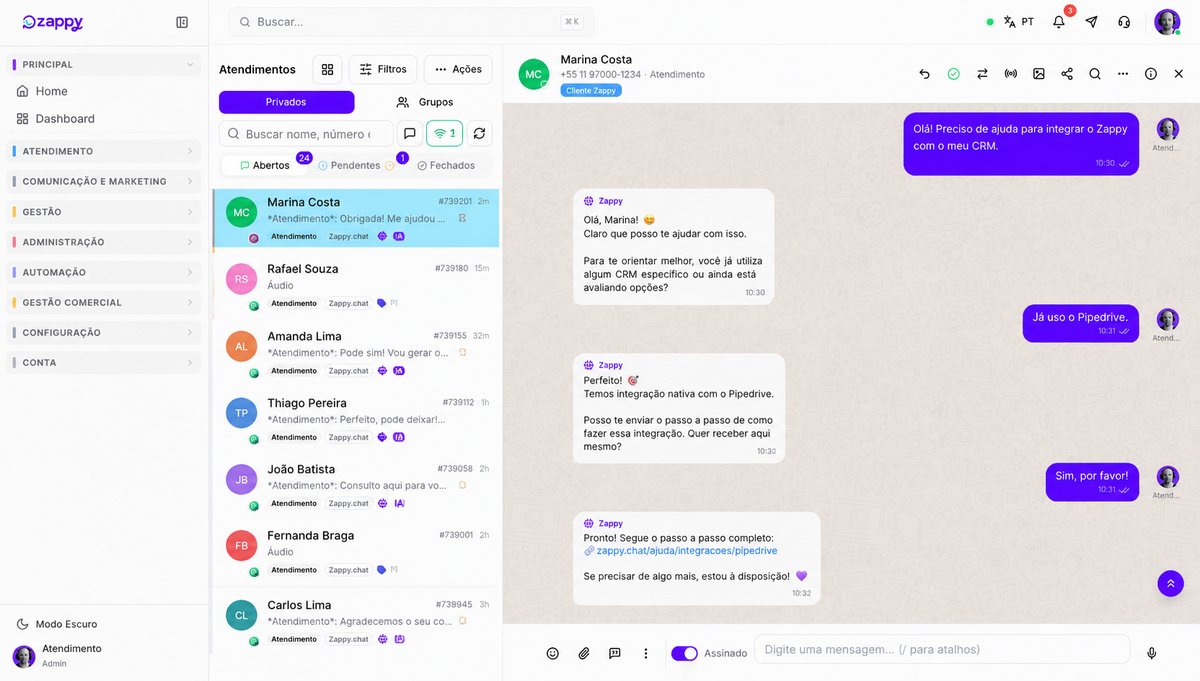Focus the Buscar nome, número search field
1200x681 pixels.
point(306,134)
